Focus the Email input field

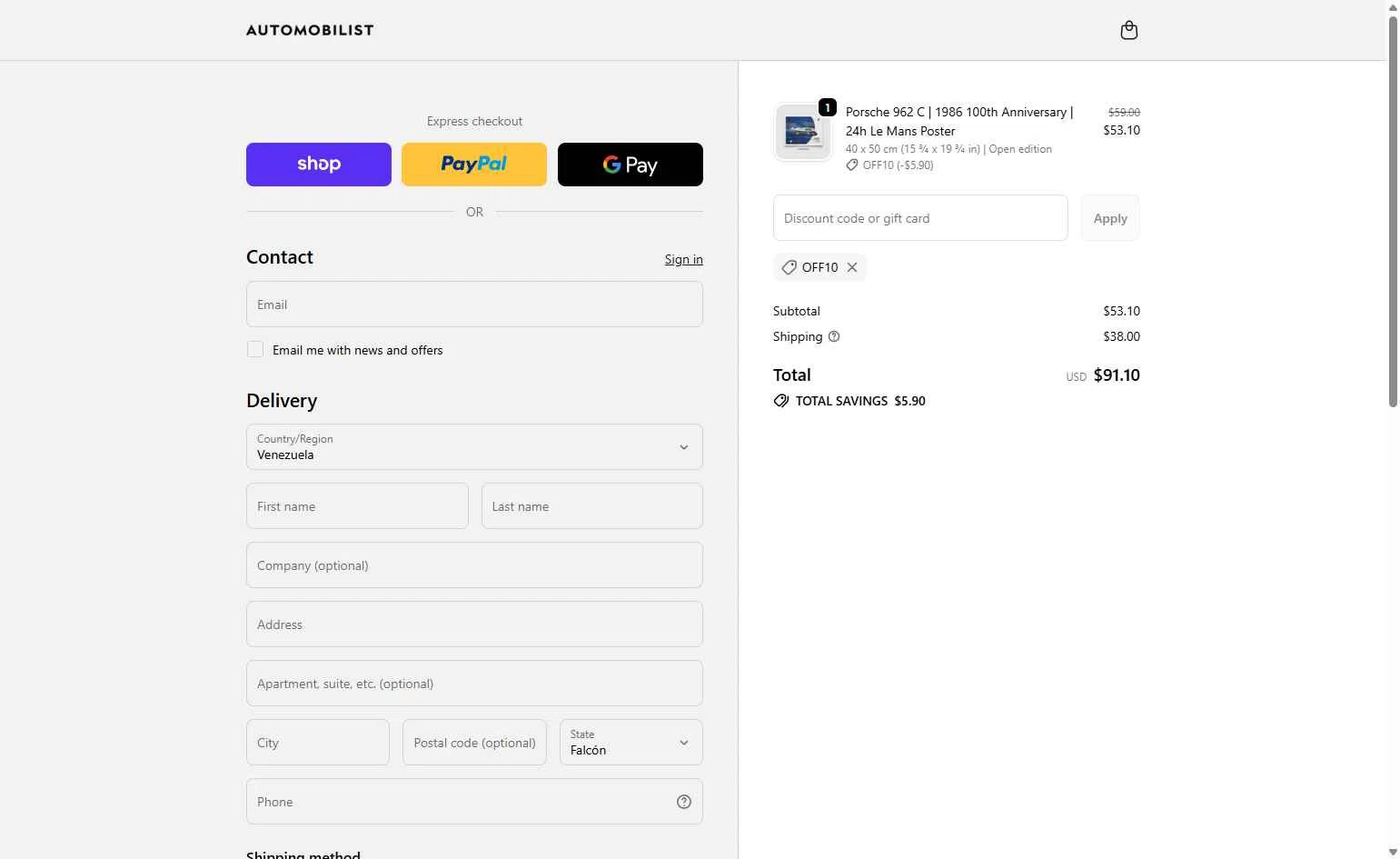[x=474, y=305]
